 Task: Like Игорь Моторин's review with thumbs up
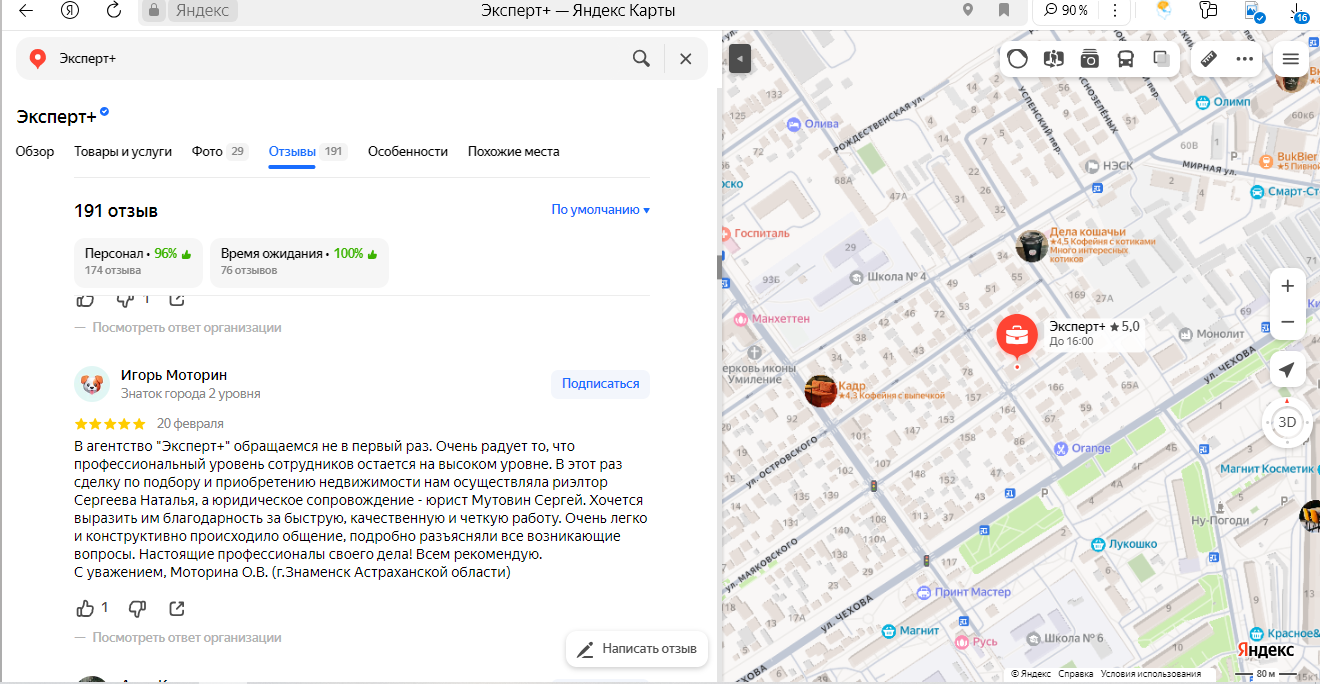86,608
